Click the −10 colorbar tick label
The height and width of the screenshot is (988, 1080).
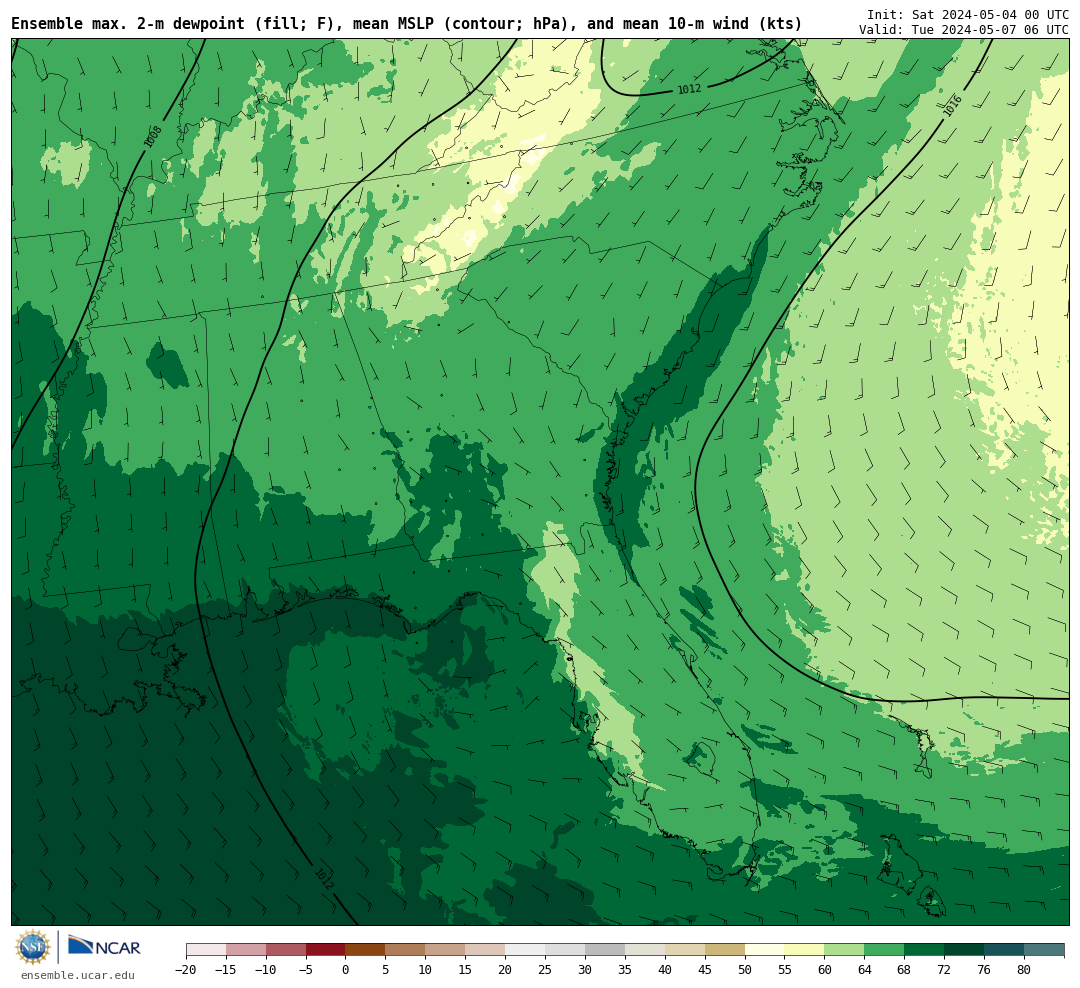(266, 969)
